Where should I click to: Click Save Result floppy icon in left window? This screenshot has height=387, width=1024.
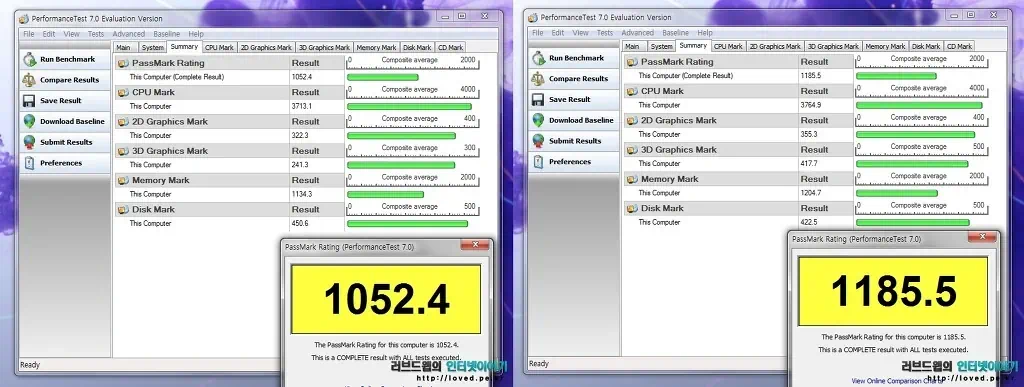click(x=29, y=101)
